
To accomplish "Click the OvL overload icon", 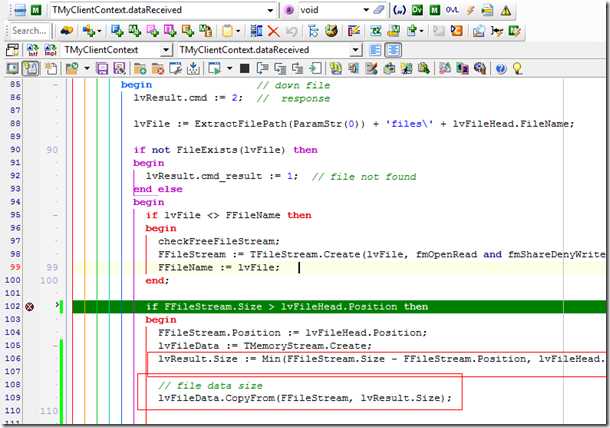I will pos(452,10).
